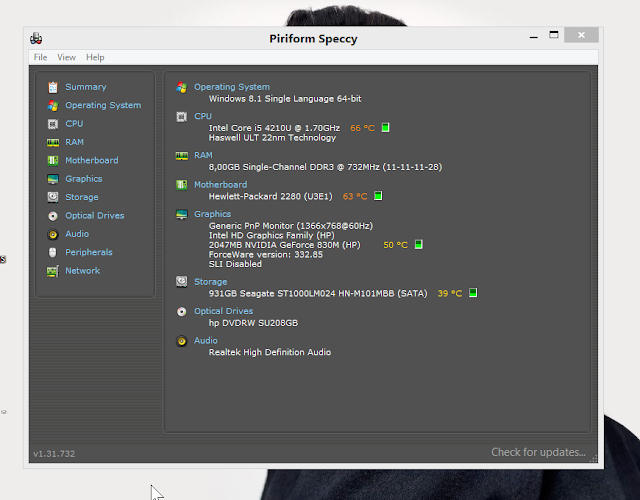Click the GeForce 830M temperature indicator icon

coord(418,244)
